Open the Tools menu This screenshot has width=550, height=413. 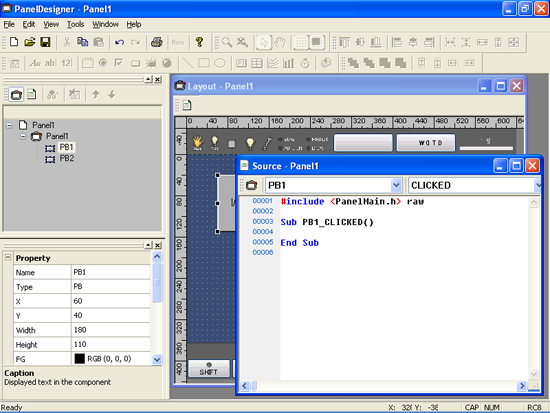(75, 24)
